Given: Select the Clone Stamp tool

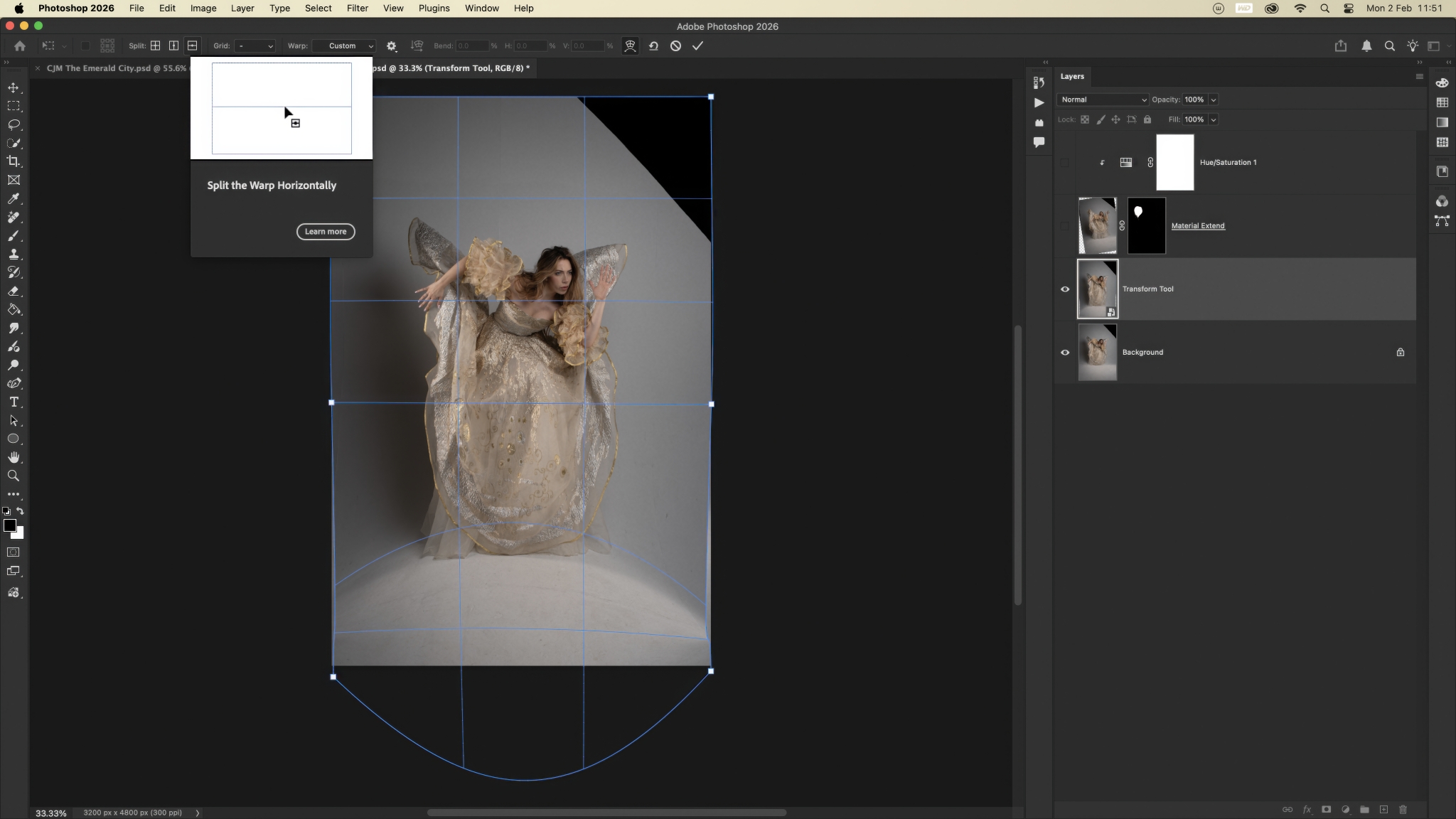Looking at the screenshot, I should coord(14,254).
